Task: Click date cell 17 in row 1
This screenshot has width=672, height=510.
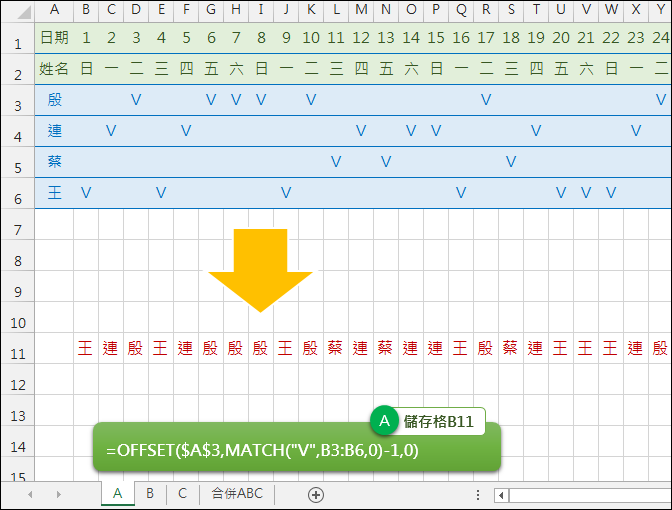Action: pos(486,38)
